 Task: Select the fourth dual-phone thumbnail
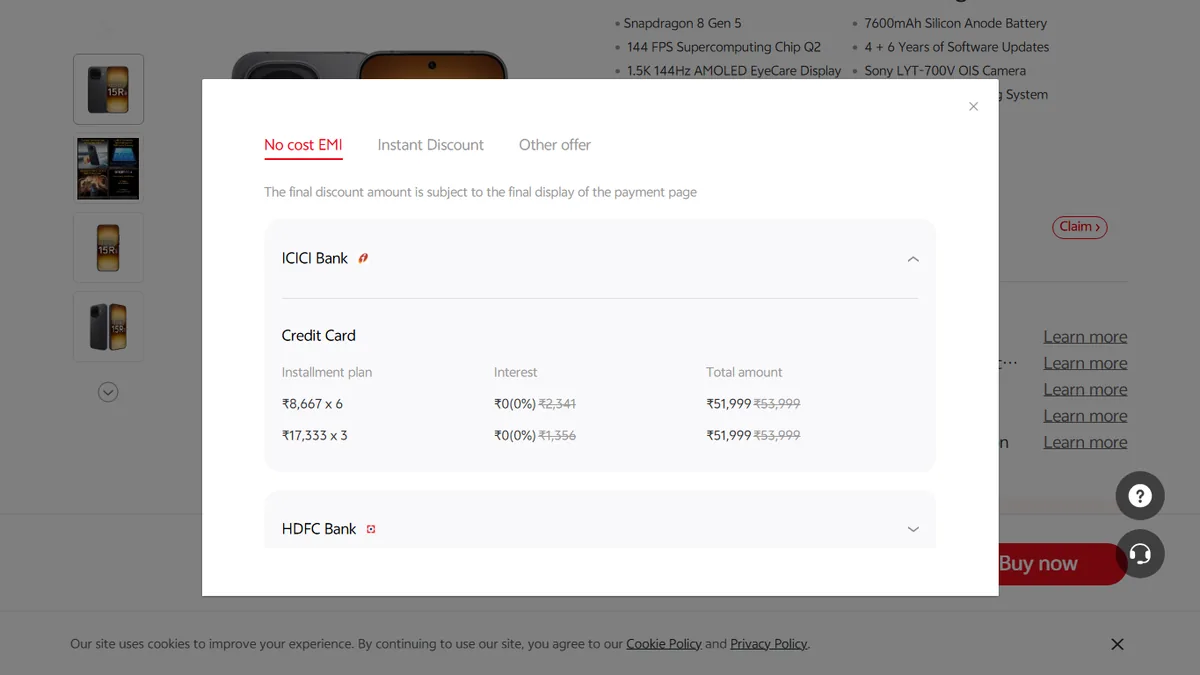[108, 327]
